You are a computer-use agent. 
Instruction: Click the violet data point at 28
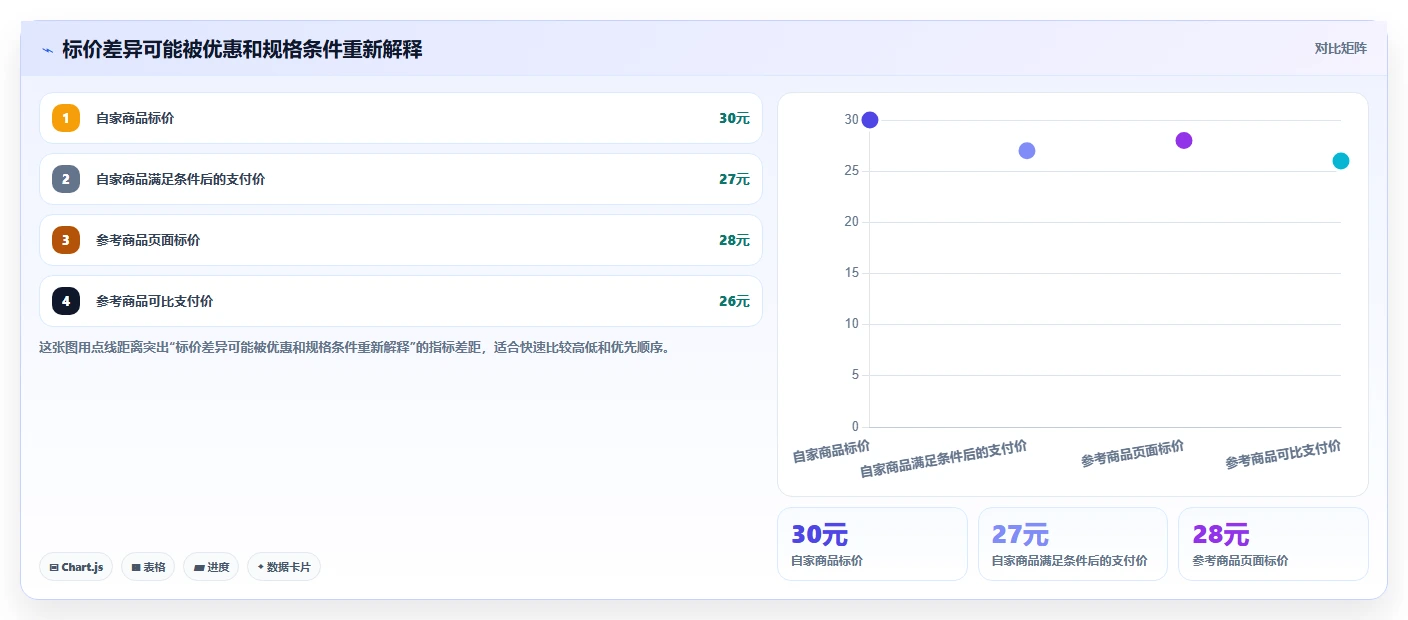point(1184,140)
